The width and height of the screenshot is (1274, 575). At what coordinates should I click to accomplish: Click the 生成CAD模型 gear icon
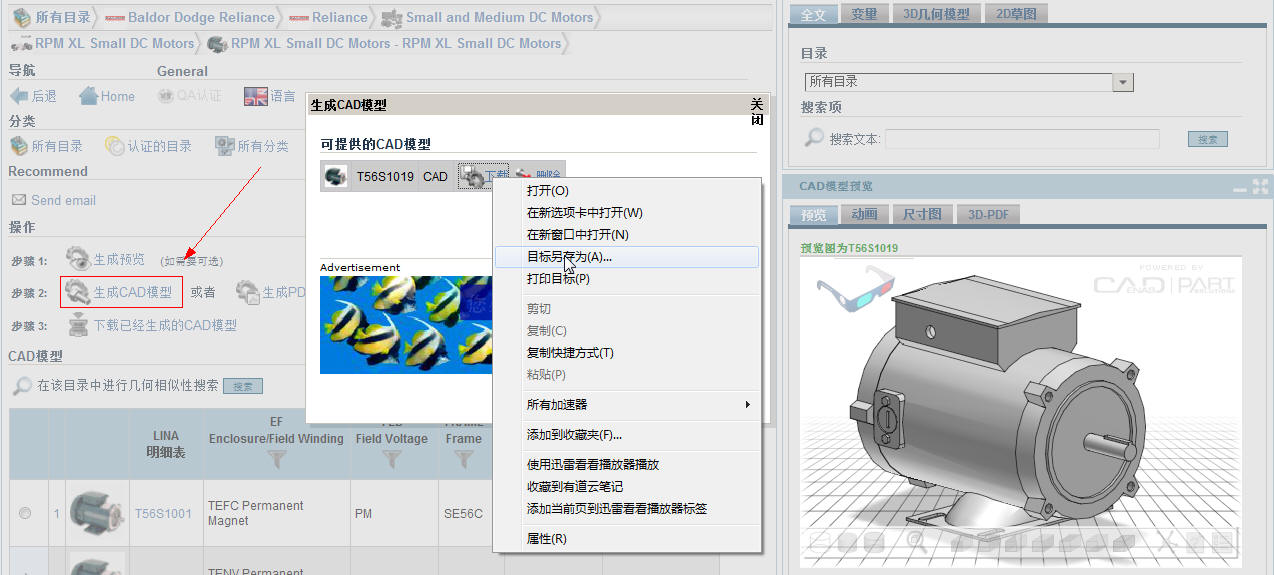[x=77, y=292]
